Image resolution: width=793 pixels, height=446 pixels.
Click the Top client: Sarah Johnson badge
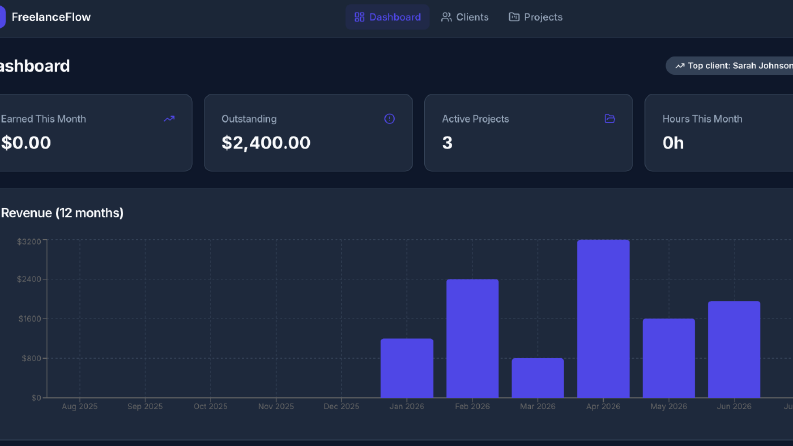click(x=729, y=66)
